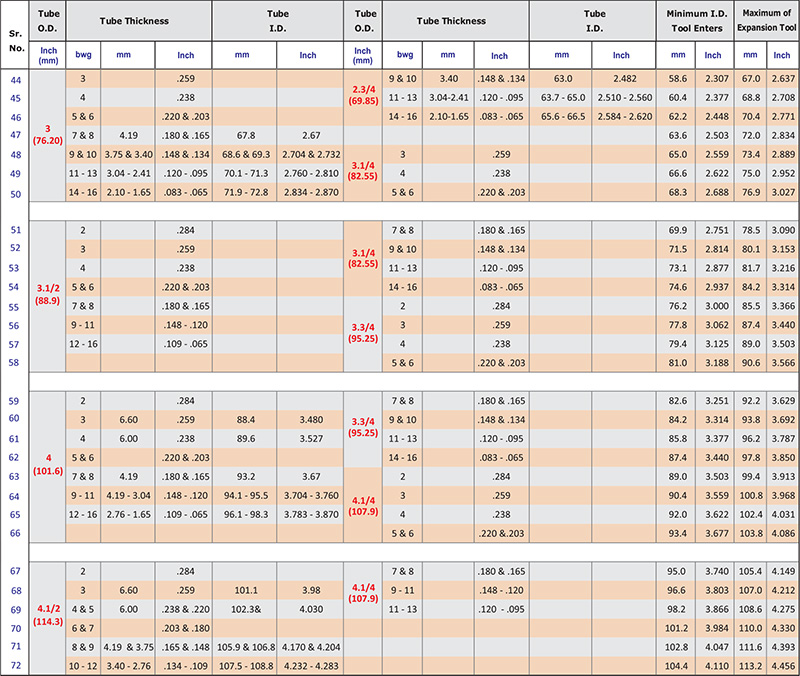This screenshot has width=800, height=676.
Task: Click minimum I.D. value '3.000'
Action: tap(717, 306)
